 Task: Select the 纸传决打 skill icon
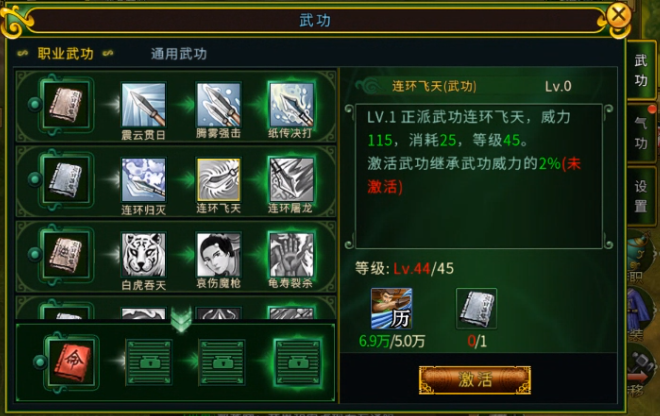point(291,105)
